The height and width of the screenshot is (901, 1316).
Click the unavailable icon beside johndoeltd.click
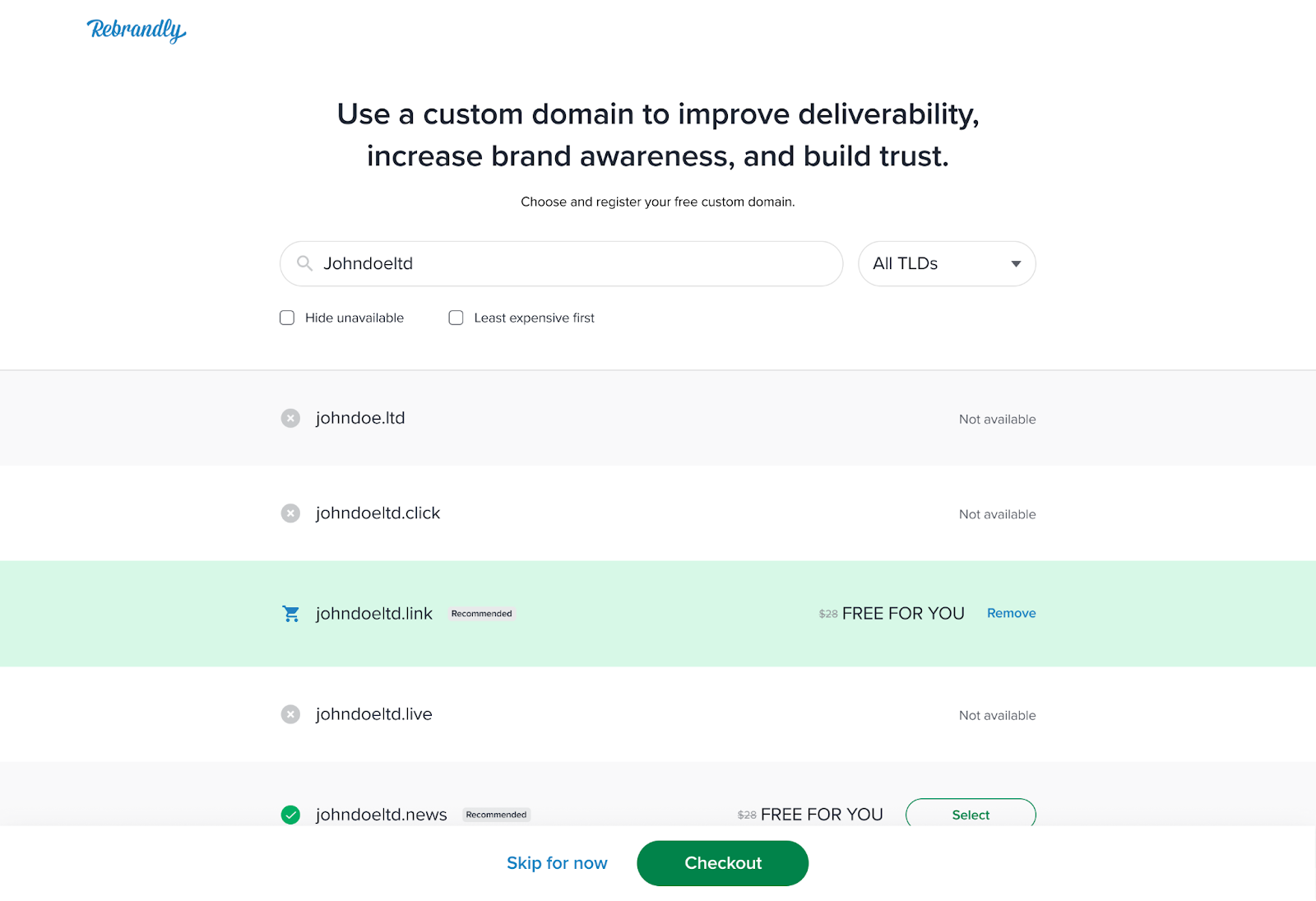pos(290,513)
